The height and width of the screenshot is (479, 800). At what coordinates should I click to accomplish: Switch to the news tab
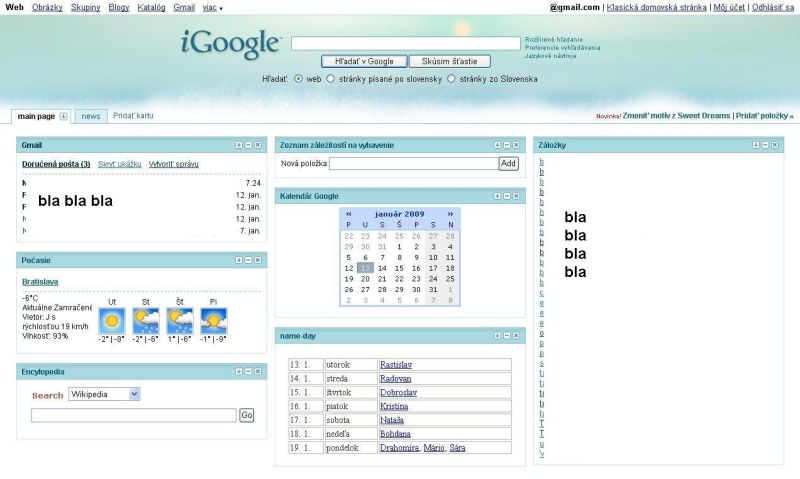click(x=91, y=116)
